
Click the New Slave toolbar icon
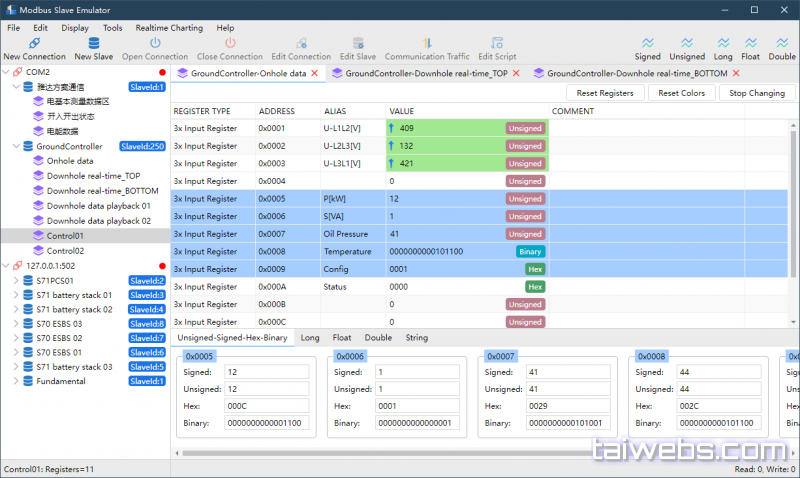pyautogui.click(x=94, y=44)
